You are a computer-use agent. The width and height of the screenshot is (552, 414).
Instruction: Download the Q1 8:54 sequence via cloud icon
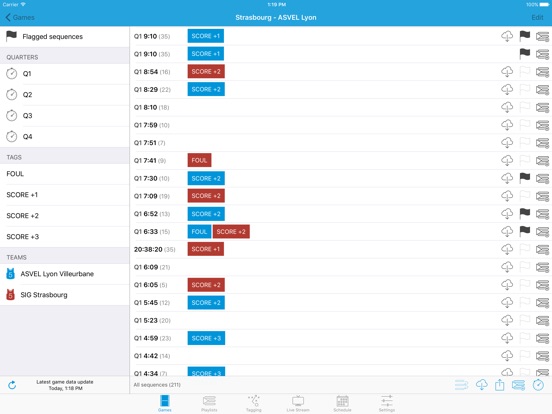[507, 71]
